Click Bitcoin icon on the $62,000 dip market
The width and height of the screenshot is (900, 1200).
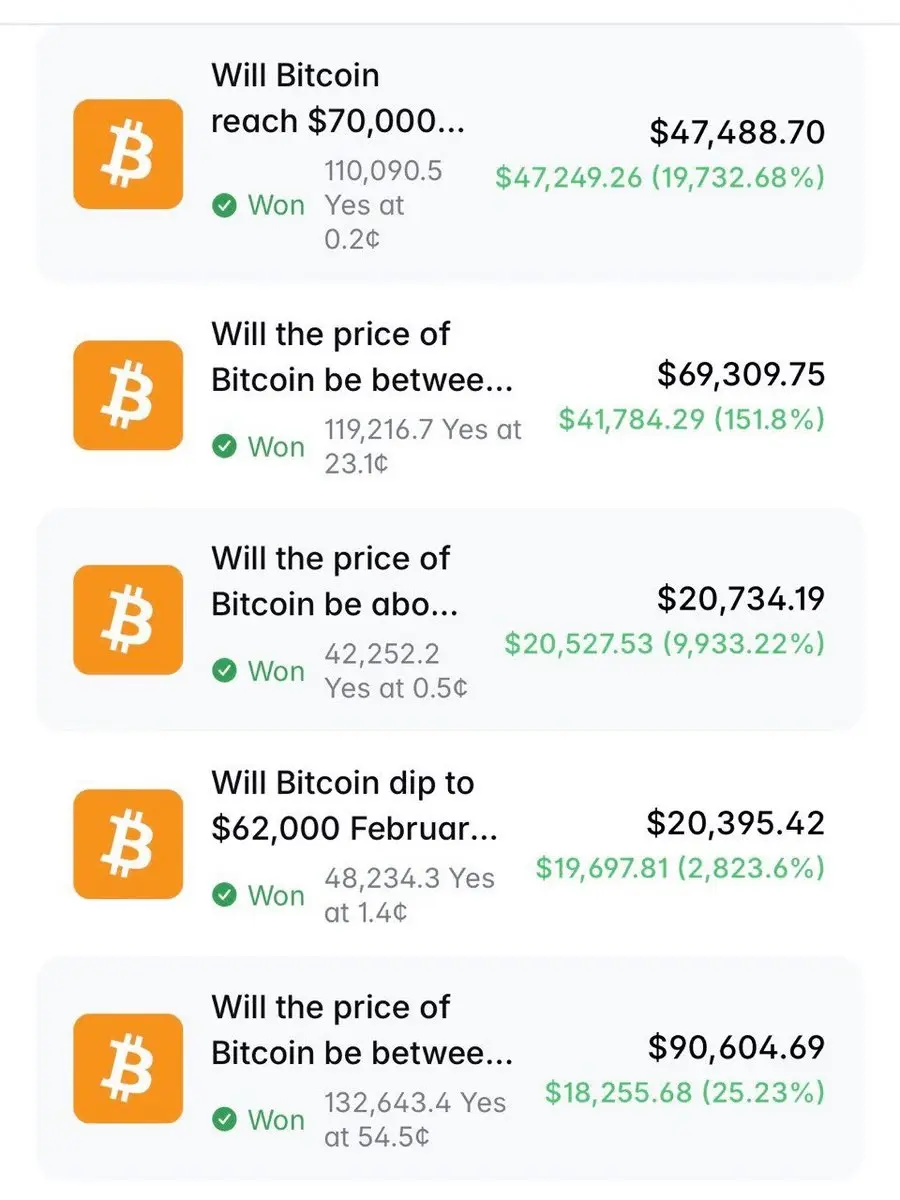128,843
